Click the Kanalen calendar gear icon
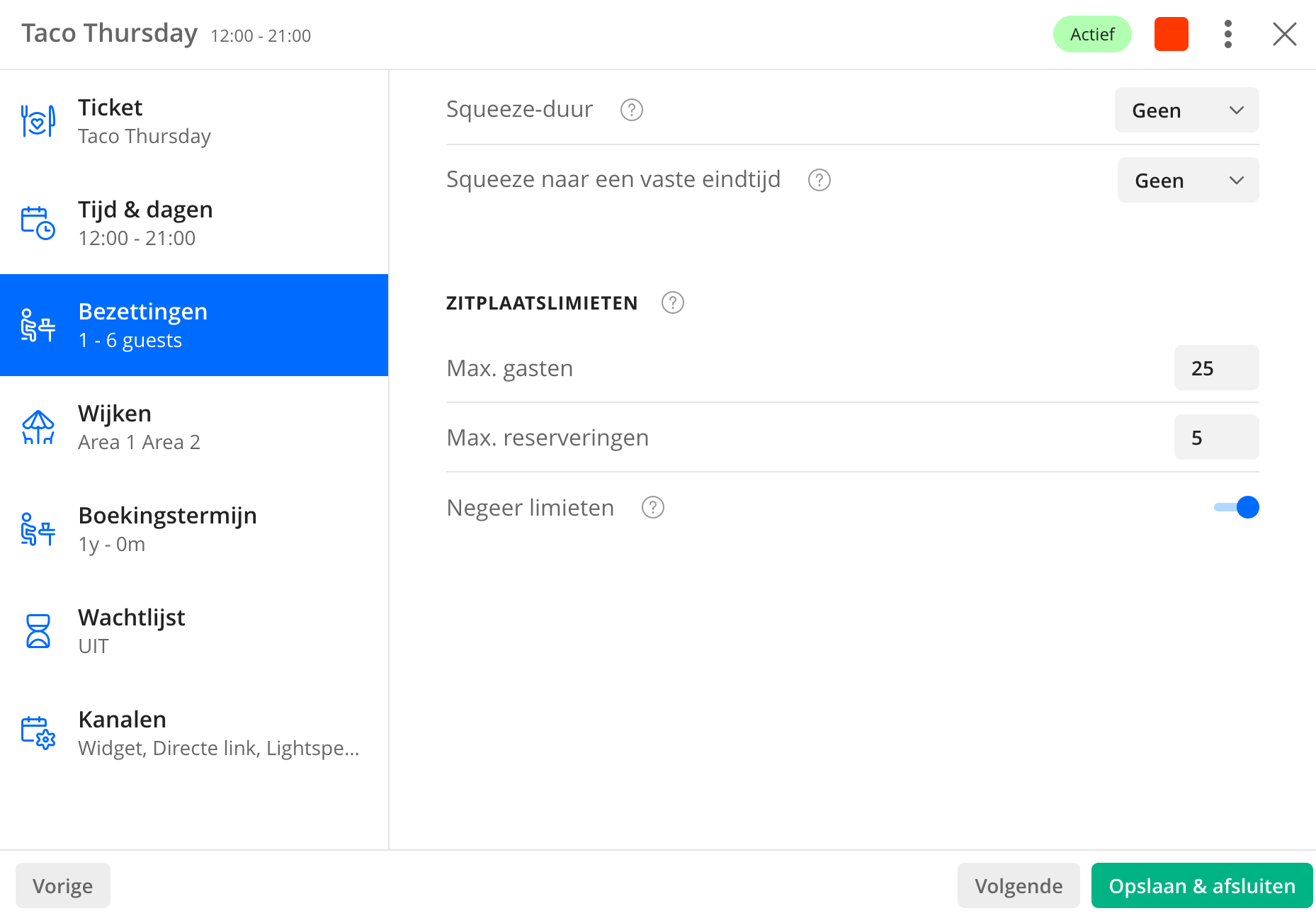 point(38,733)
